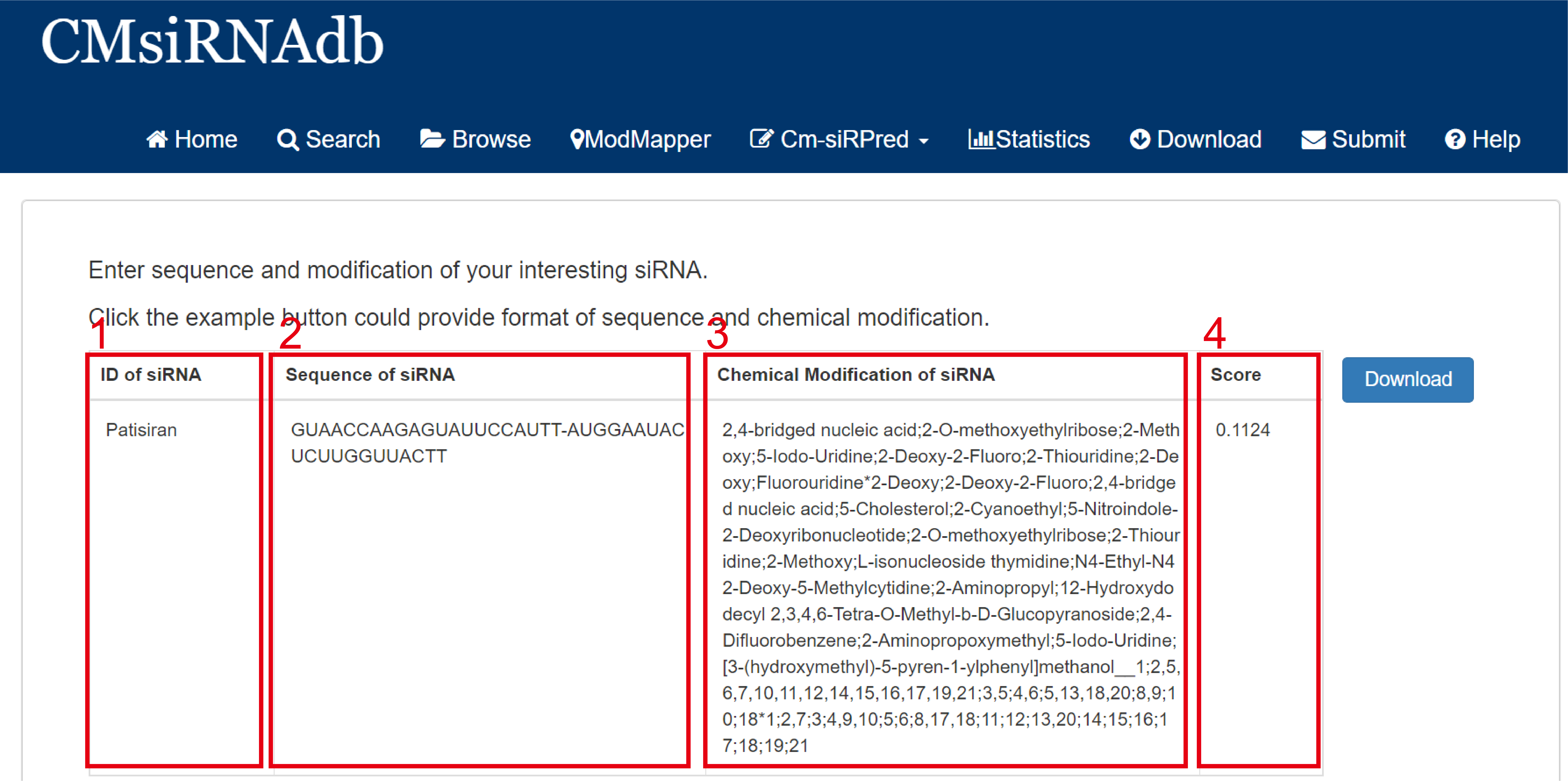Click the Patisiran ID cell
Image resolution: width=1568 pixels, height=781 pixels.
[x=141, y=430]
